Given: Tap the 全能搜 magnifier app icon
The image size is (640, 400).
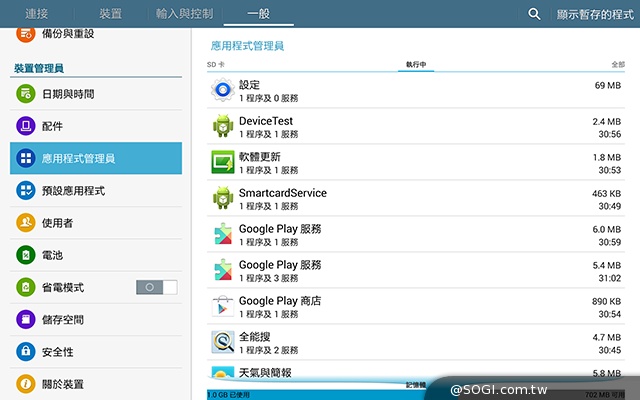Looking at the screenshot, I should (223, 342).
